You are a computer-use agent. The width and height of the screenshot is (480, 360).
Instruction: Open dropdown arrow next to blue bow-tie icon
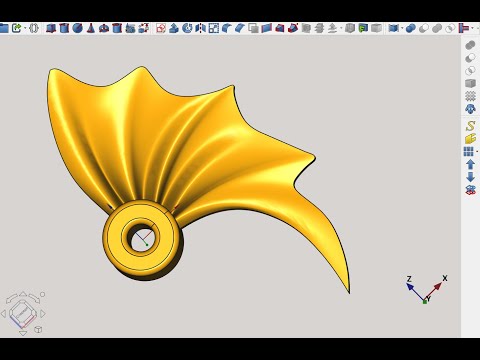tap(402, 29)
